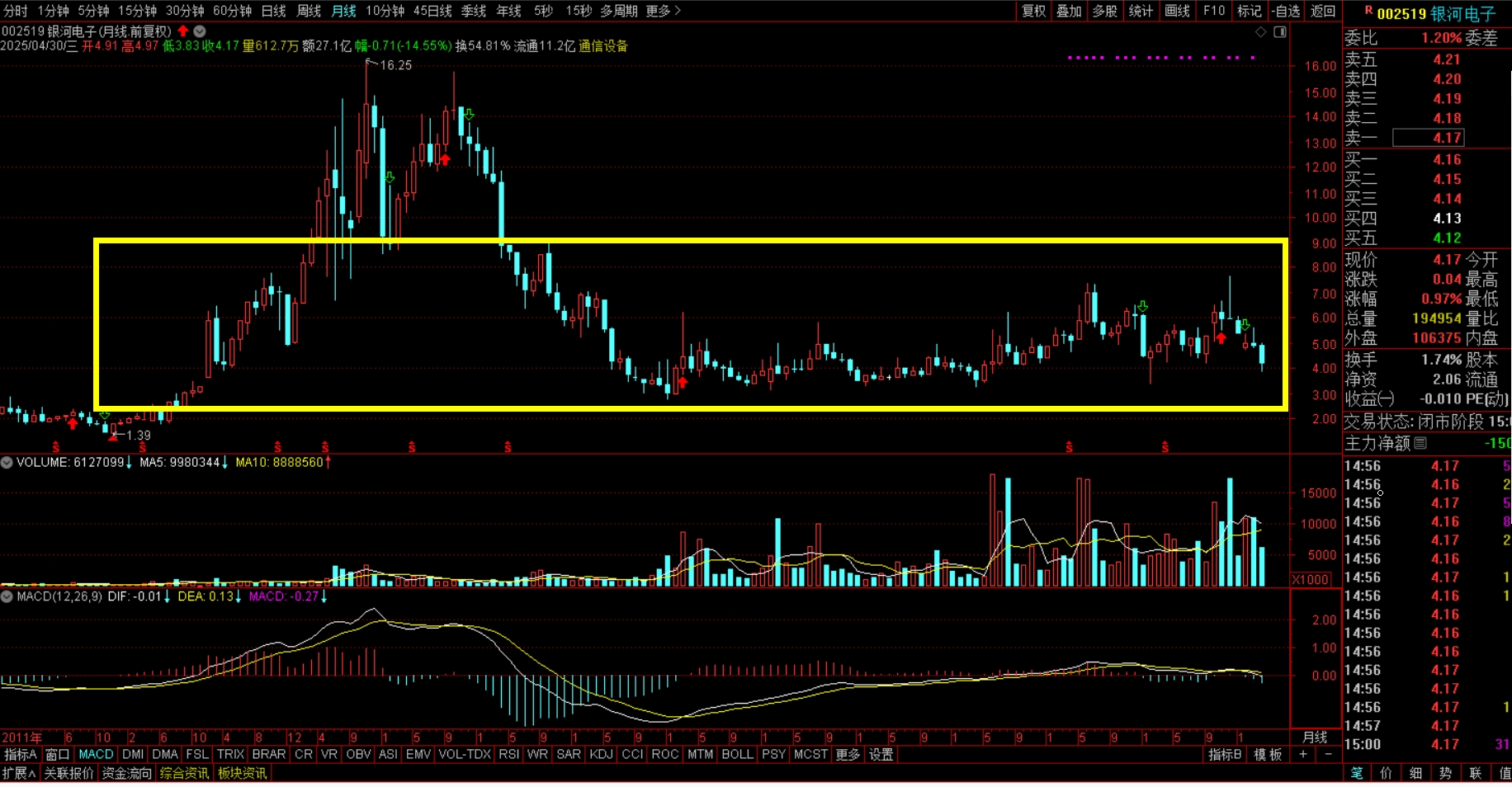This screenshot has width=1512, height=787.
Task: Click the plus zoom button beside 模板
Action: (x=1303, y=755)
